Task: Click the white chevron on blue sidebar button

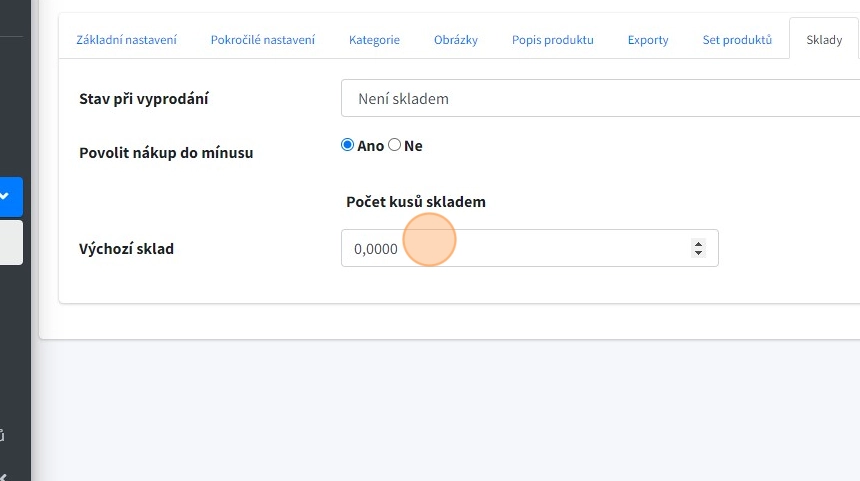Action: (x=5, y=197)
